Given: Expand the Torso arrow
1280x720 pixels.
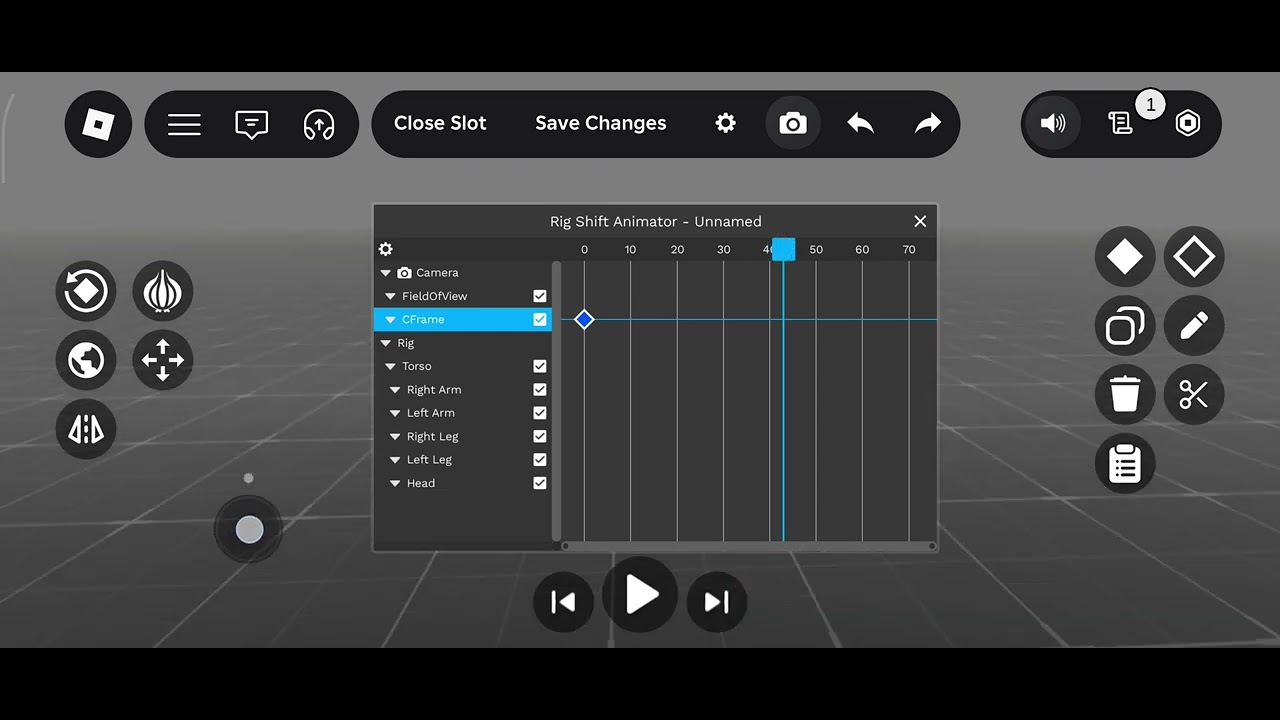Looking at the screenshot, I should (x=391, y=367).
